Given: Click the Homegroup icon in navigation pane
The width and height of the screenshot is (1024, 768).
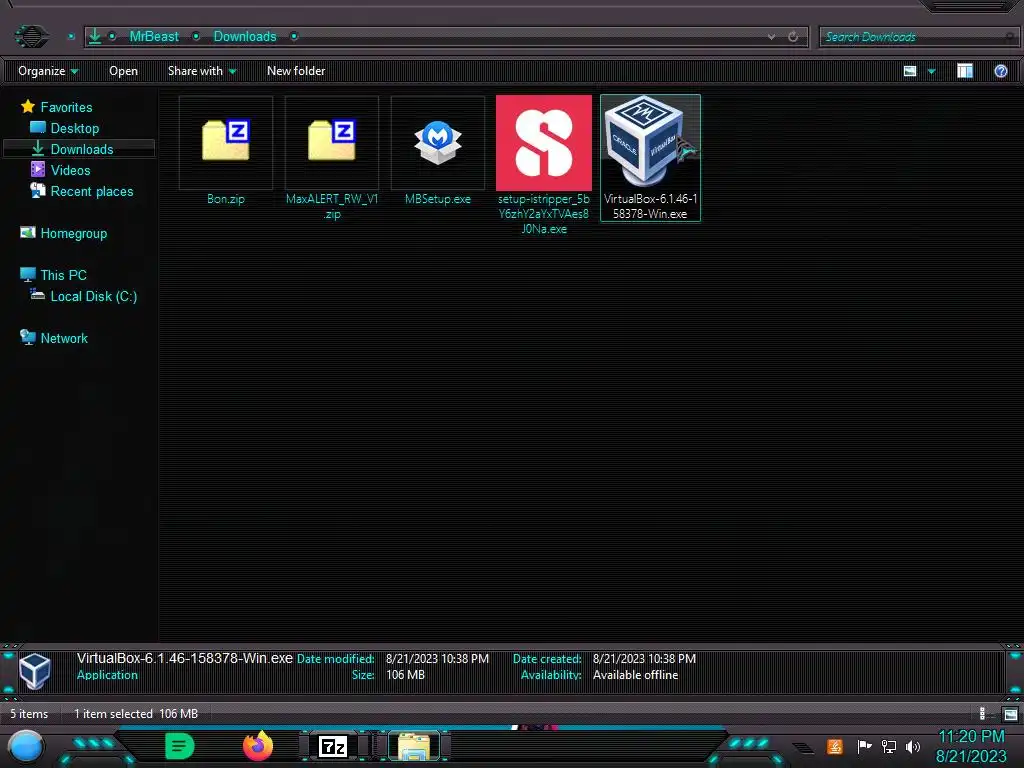Looking at the screenshot, I should [x=27, y=232].
